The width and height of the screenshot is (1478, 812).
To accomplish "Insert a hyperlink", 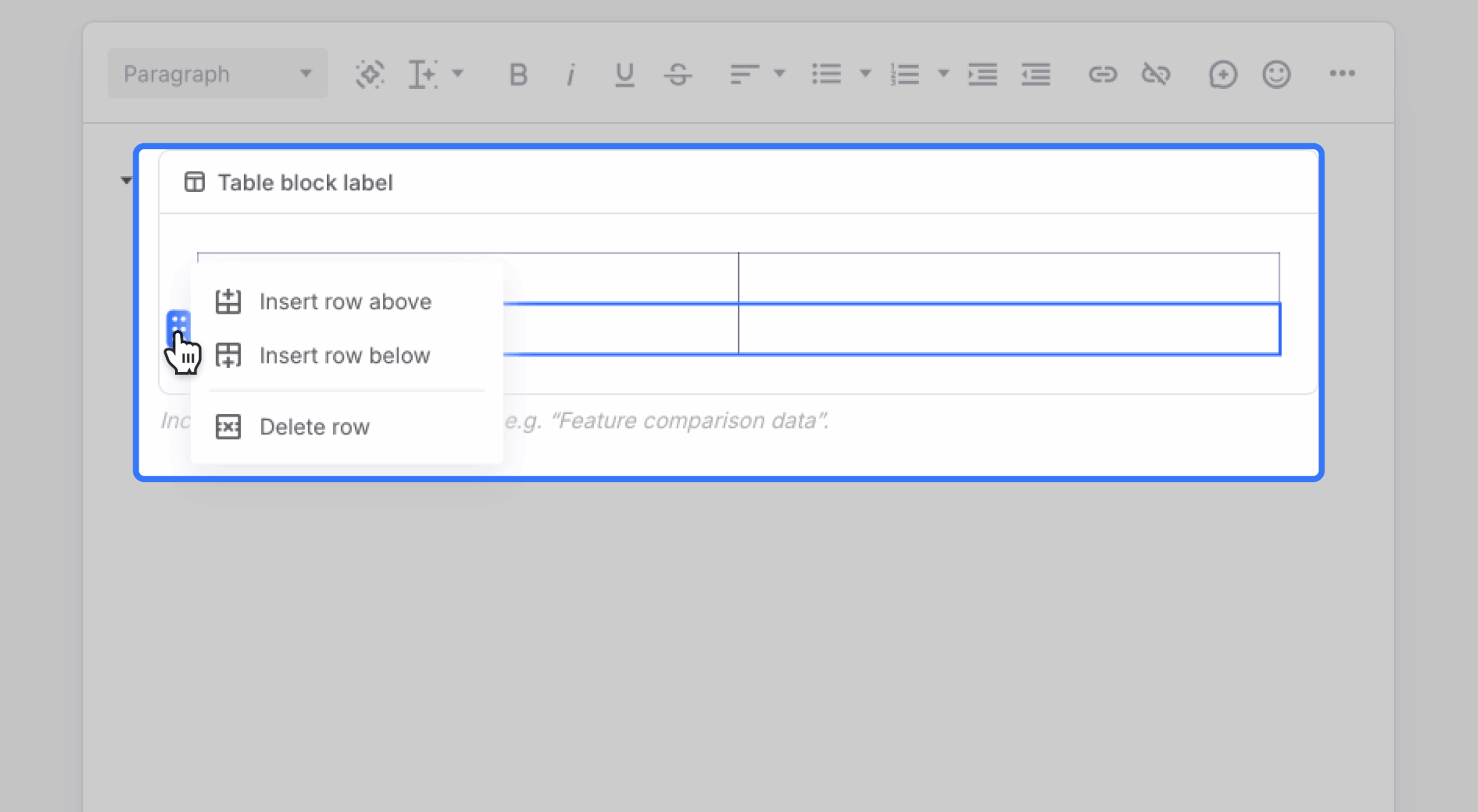I will 1103,74.
